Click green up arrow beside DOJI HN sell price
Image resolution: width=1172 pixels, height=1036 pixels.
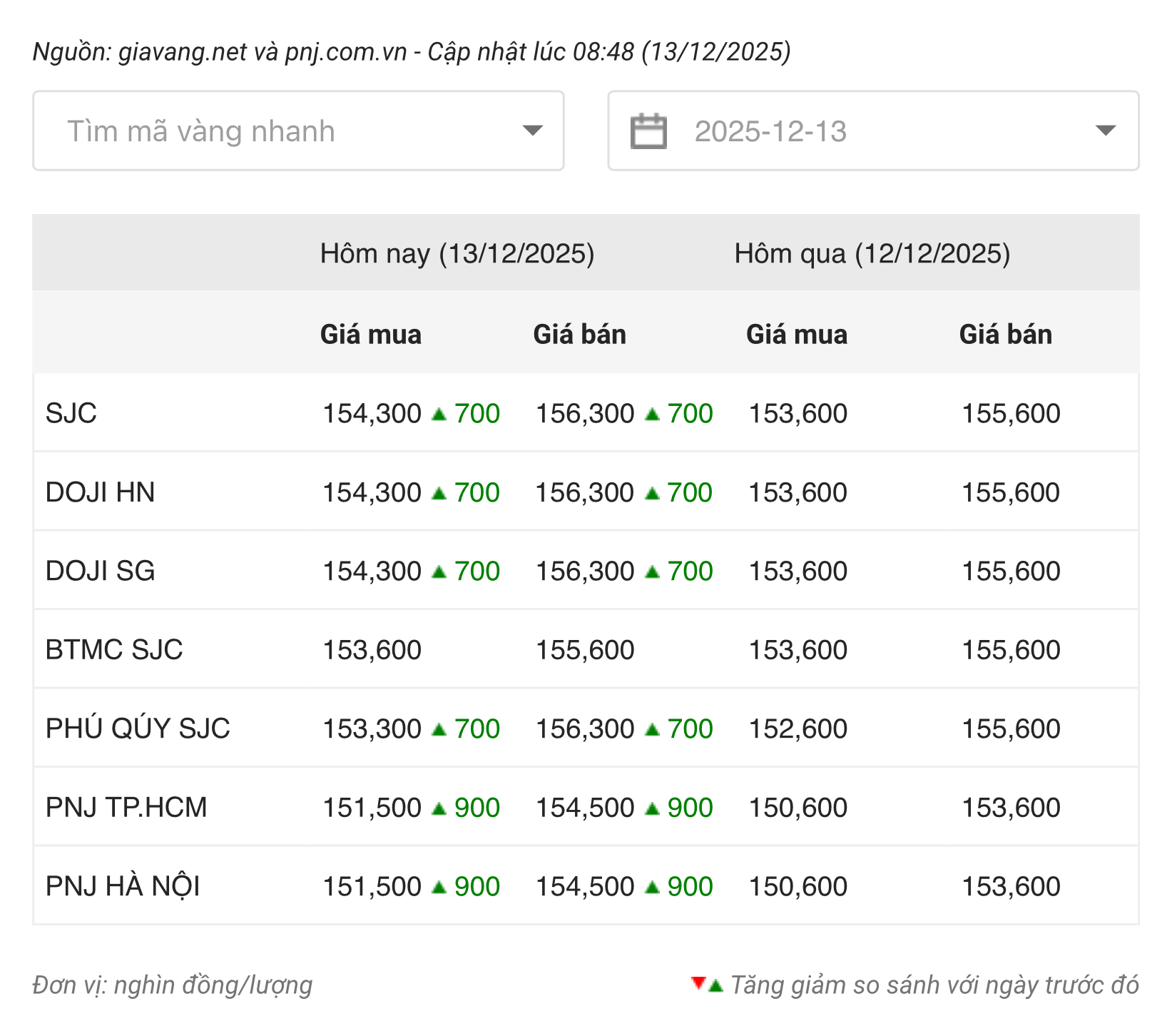pos(652,493)
